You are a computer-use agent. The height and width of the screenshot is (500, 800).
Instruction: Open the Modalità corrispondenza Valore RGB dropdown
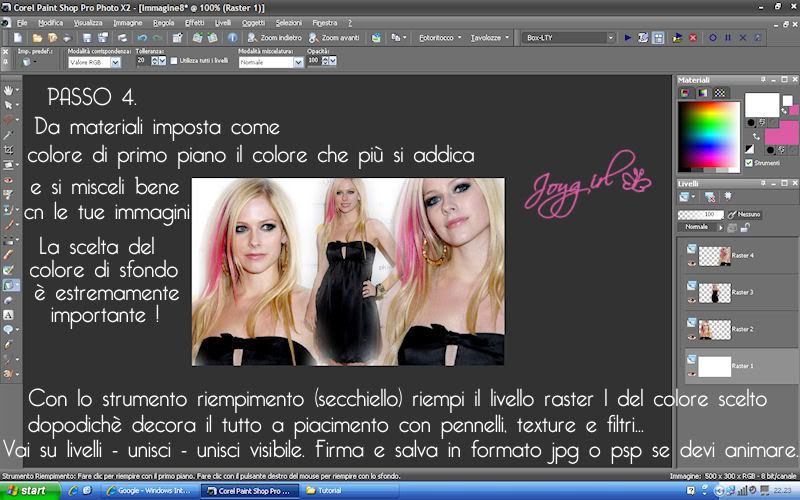pos(115,62)
